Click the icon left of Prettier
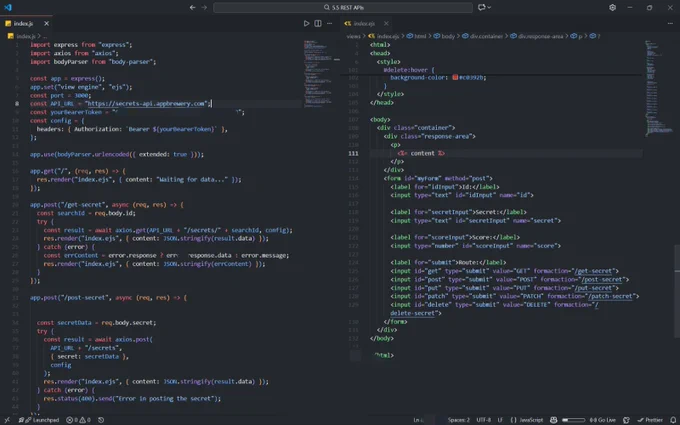 coord(626,420)
